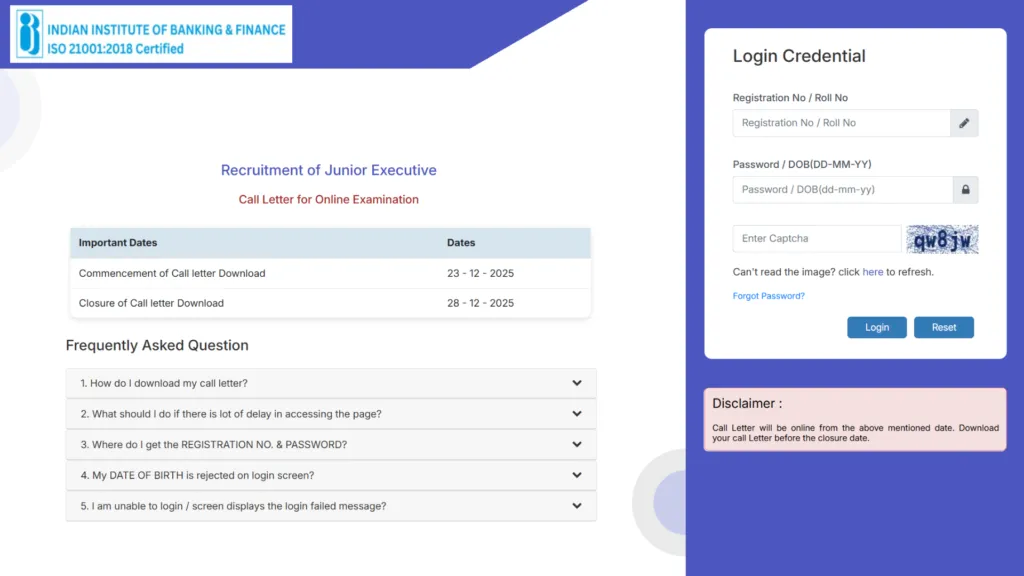Click the Enter Captcha input field
Image resolution: width=1024 pixels, height=576 pixels.
(x=815, y=238)
